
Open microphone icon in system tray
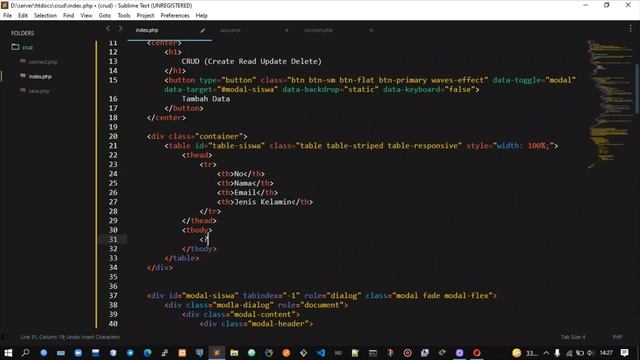pyautogui.click(x=557, y=353)
